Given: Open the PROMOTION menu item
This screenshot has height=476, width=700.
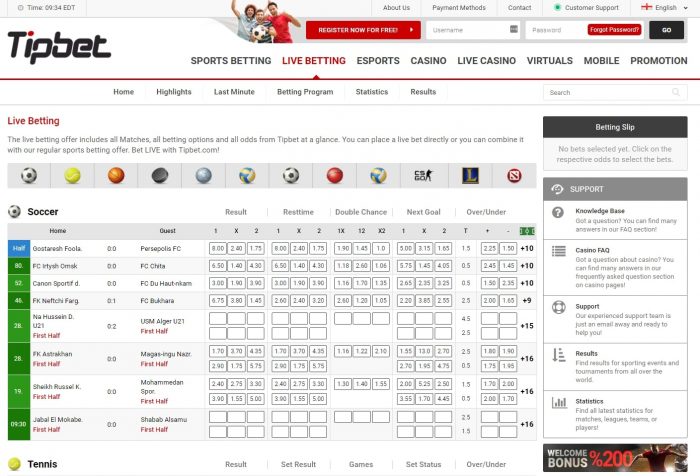Looking at the screenshot, I should pyautogui.click(x=659, y=61).
